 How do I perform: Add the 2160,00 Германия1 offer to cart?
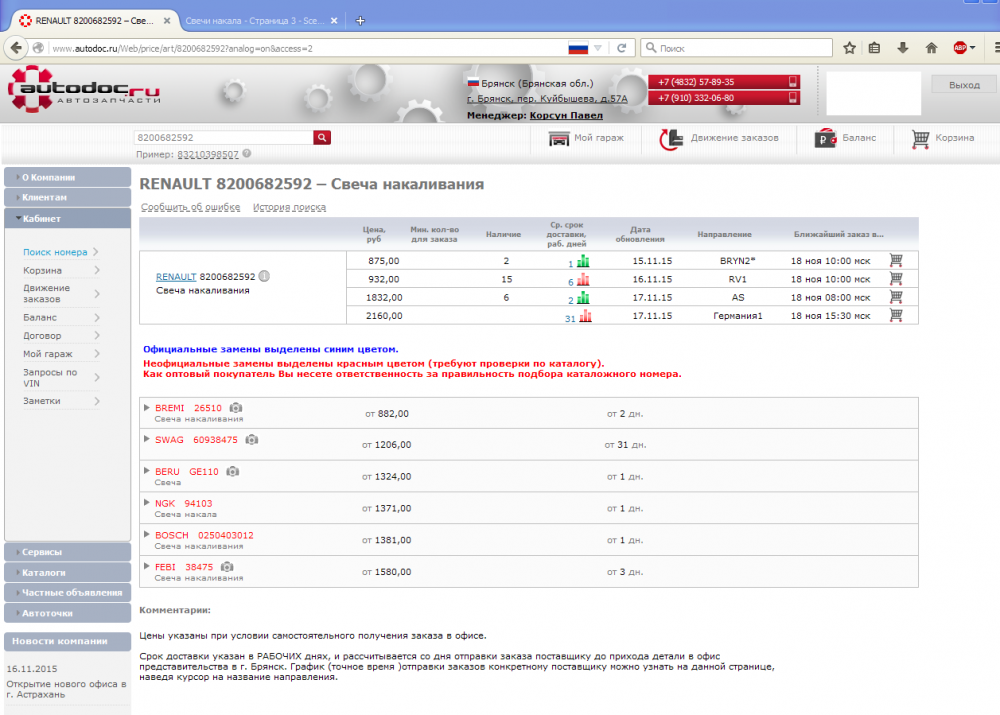click(x=896, y=315)
